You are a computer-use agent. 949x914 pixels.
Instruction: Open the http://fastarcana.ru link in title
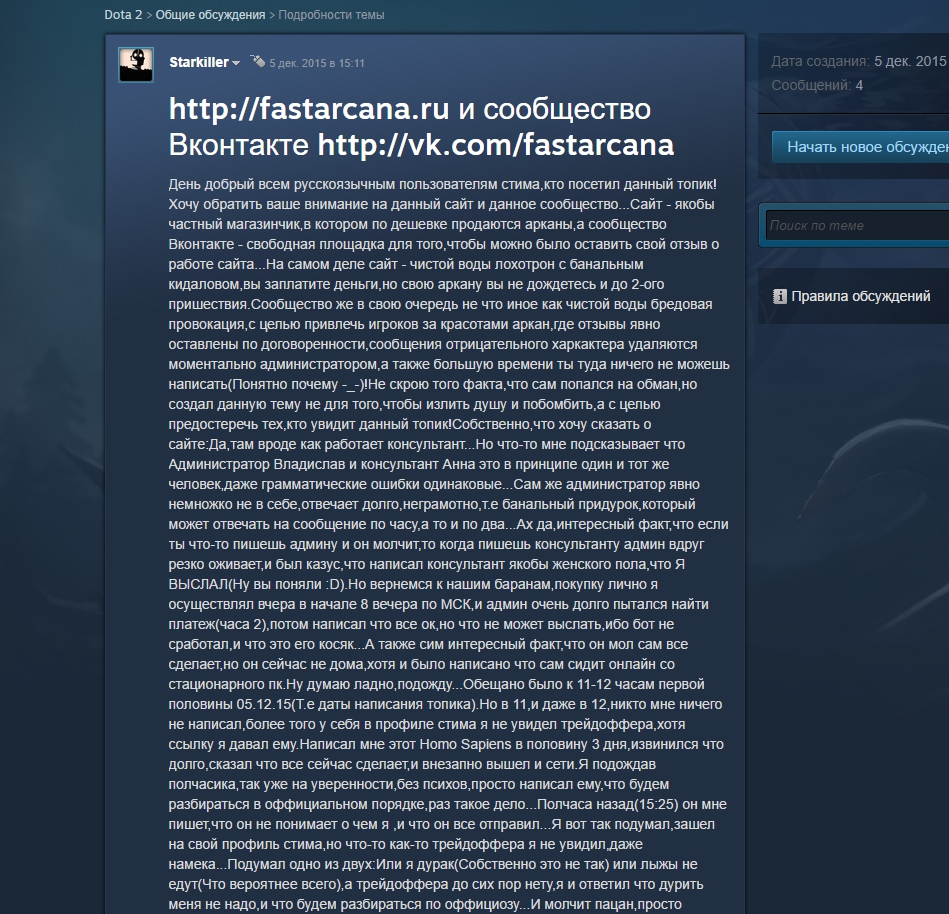(309, 109)
